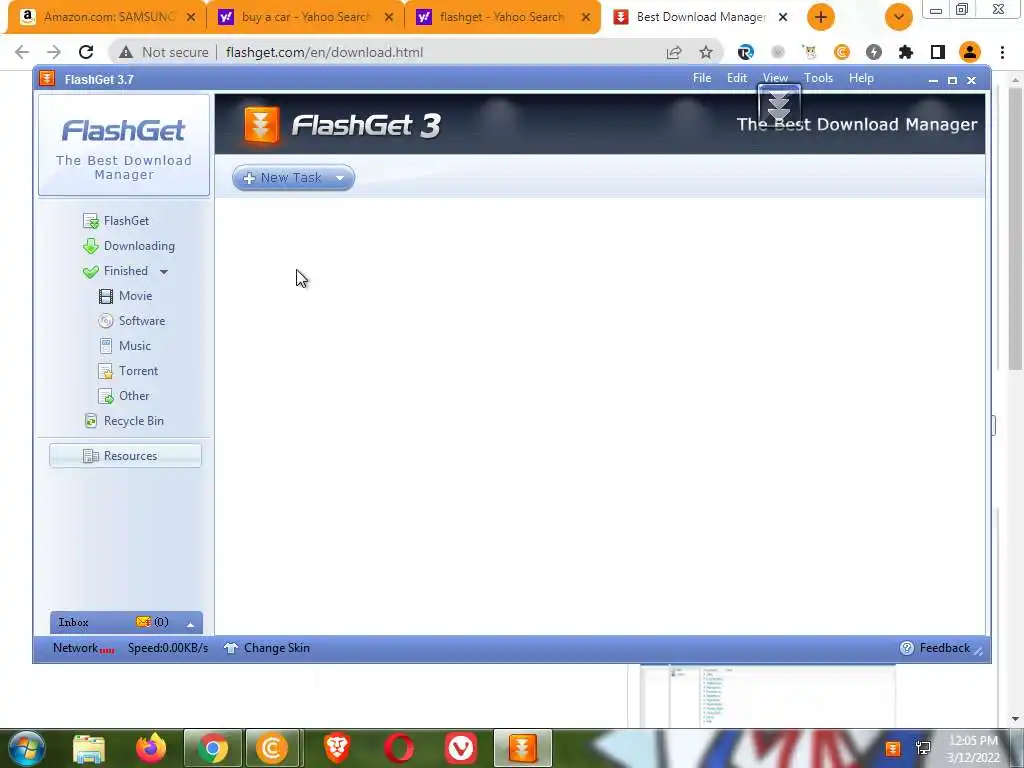1024x768 pixels.
Task: Click the Not secure warning indicator
Action: [163, 52]
